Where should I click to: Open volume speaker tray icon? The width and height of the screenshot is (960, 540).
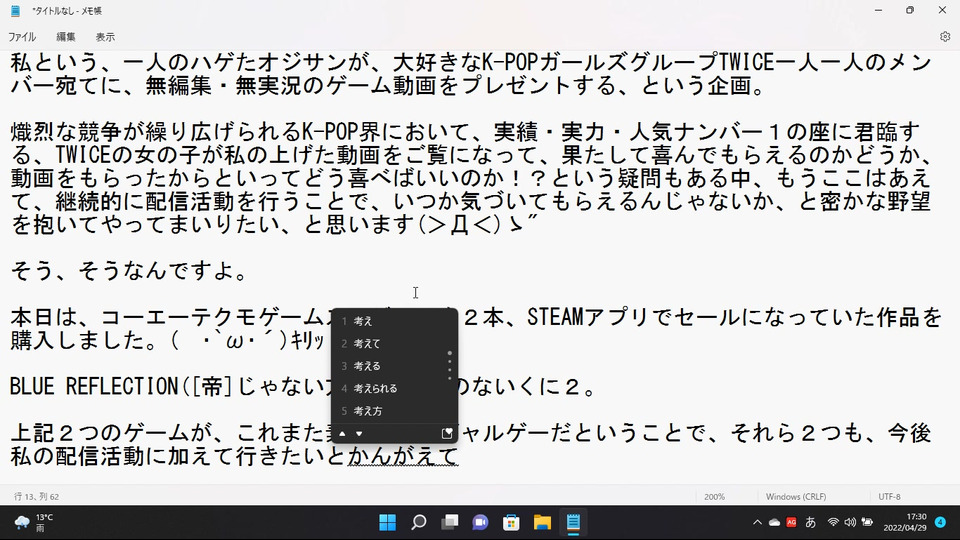point(850,522)
